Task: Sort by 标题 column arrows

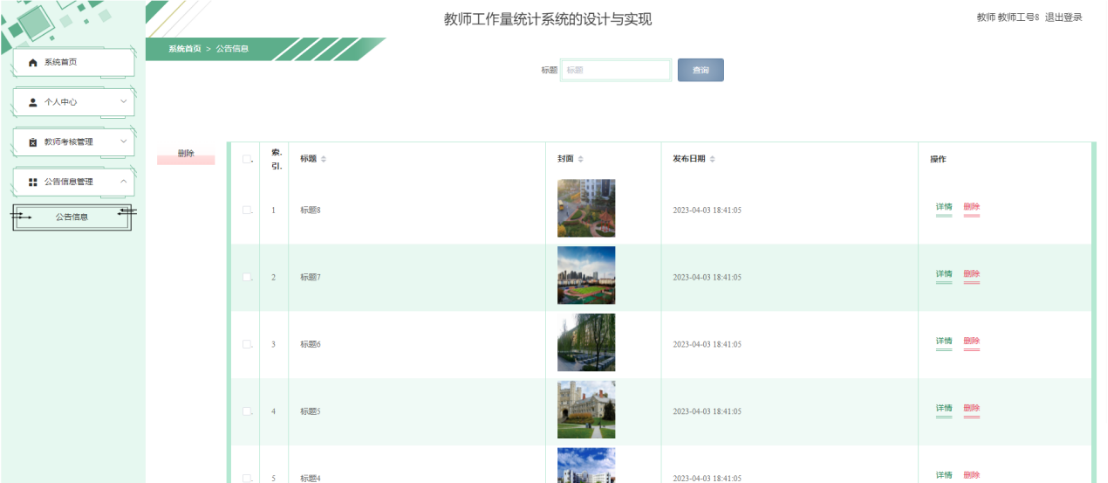Action: [x=324, y=160]
